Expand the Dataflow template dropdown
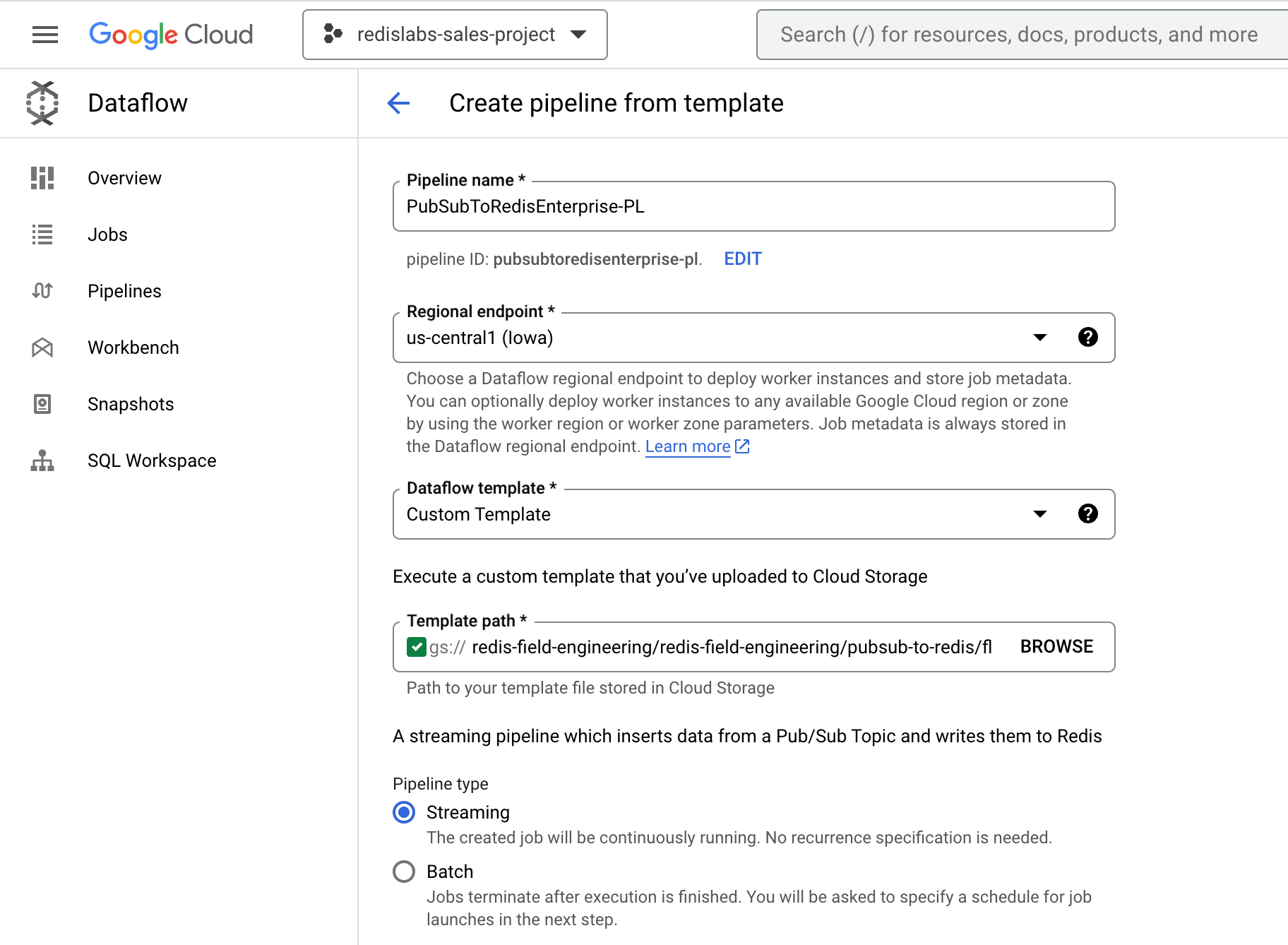Screen dimensions: 1288x945 [1039, 513]
